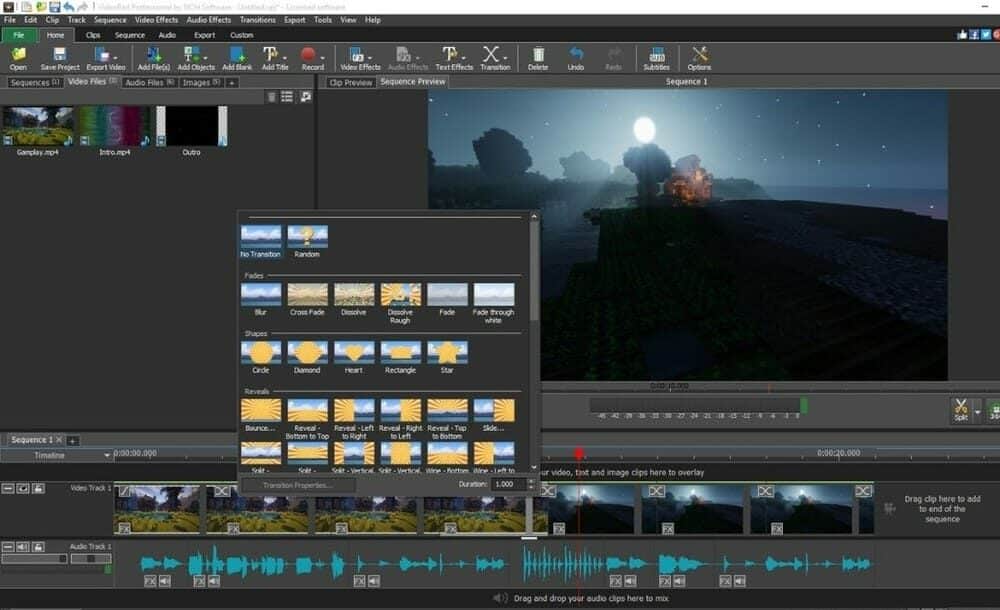Expand the Timeline mode dropdown
Image resolution: width=1000 pixels, height=610 pixels.
[x=107, y=455]
